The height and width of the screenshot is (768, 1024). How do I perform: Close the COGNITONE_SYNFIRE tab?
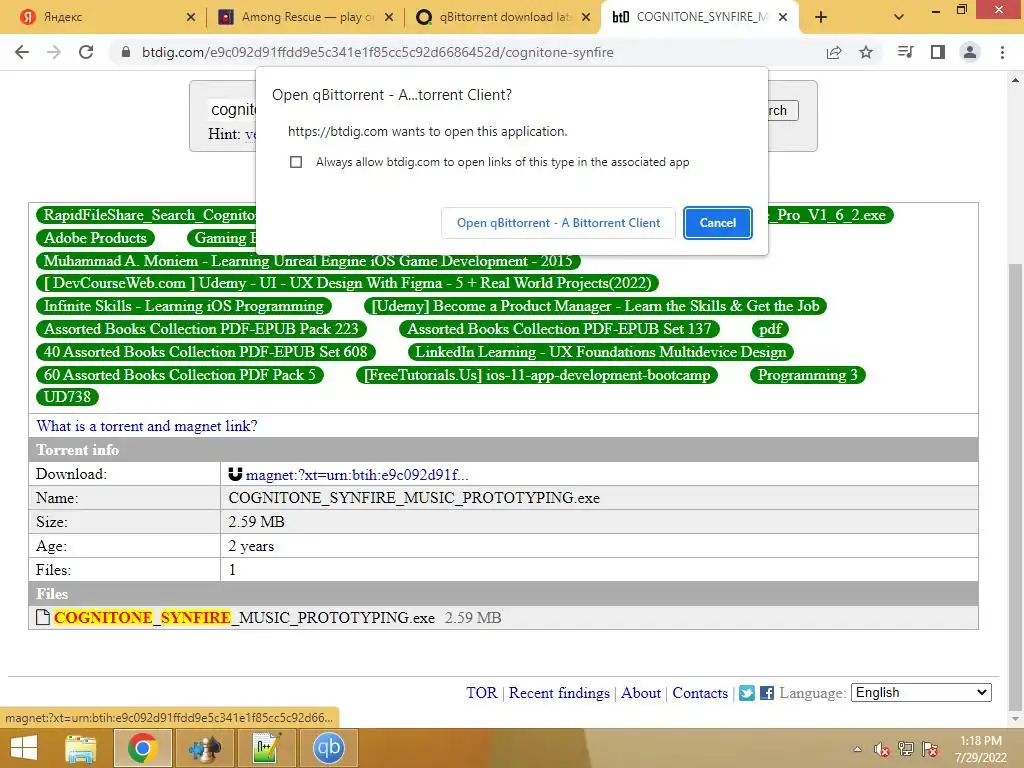click(783, 17)
